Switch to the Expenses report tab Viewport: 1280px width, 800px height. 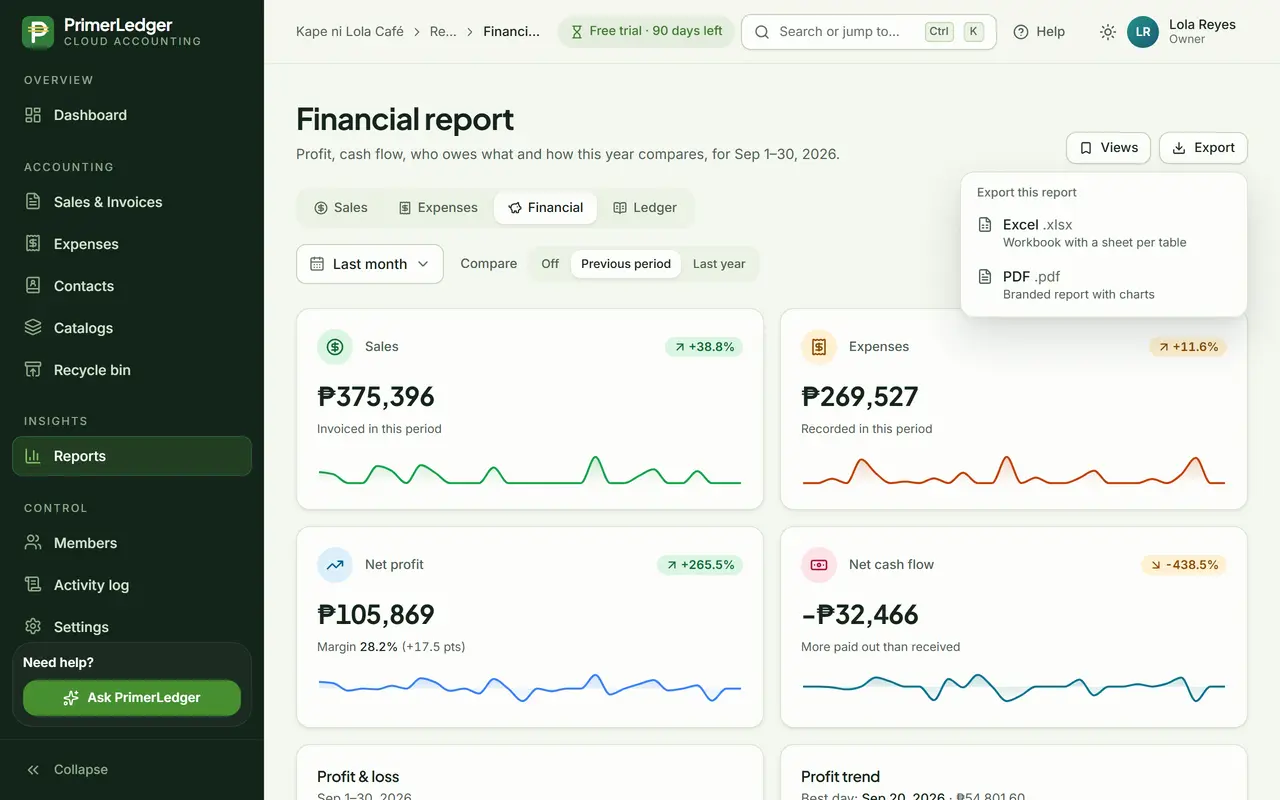(438, 208)
